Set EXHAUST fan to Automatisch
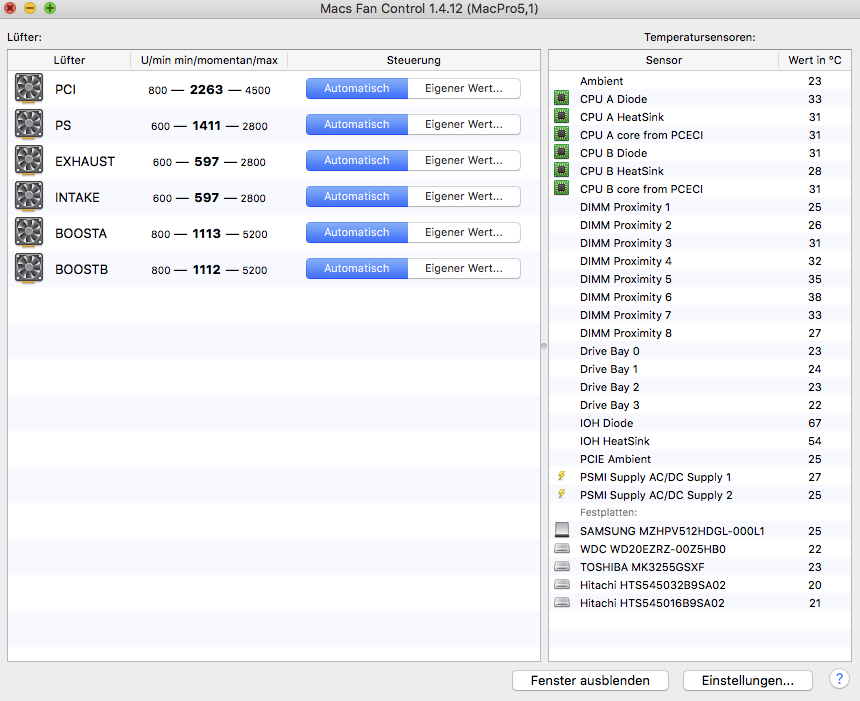This screenshot has width=860, height=701. click(357, 161)
